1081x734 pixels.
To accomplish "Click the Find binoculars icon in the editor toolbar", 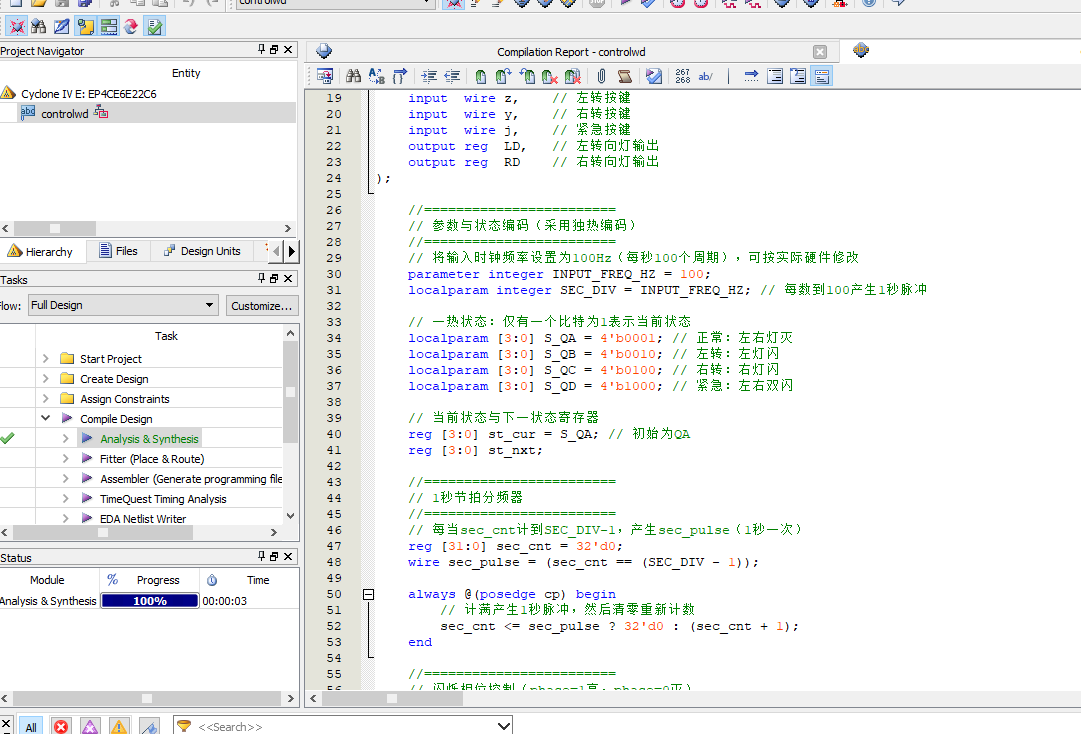I will click(x=354, y=76).
